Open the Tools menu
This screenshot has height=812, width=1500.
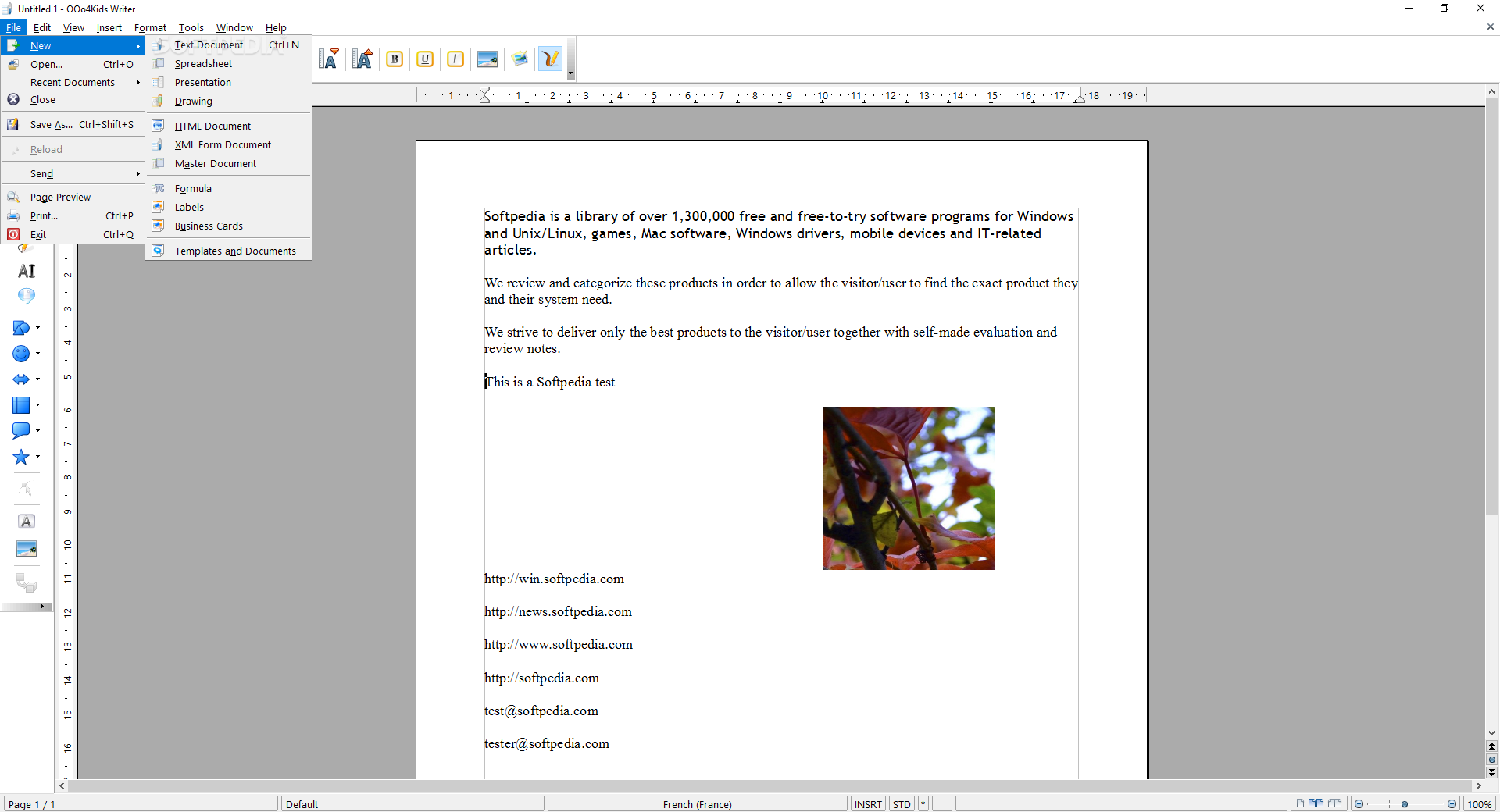click(x=191, y=27)
